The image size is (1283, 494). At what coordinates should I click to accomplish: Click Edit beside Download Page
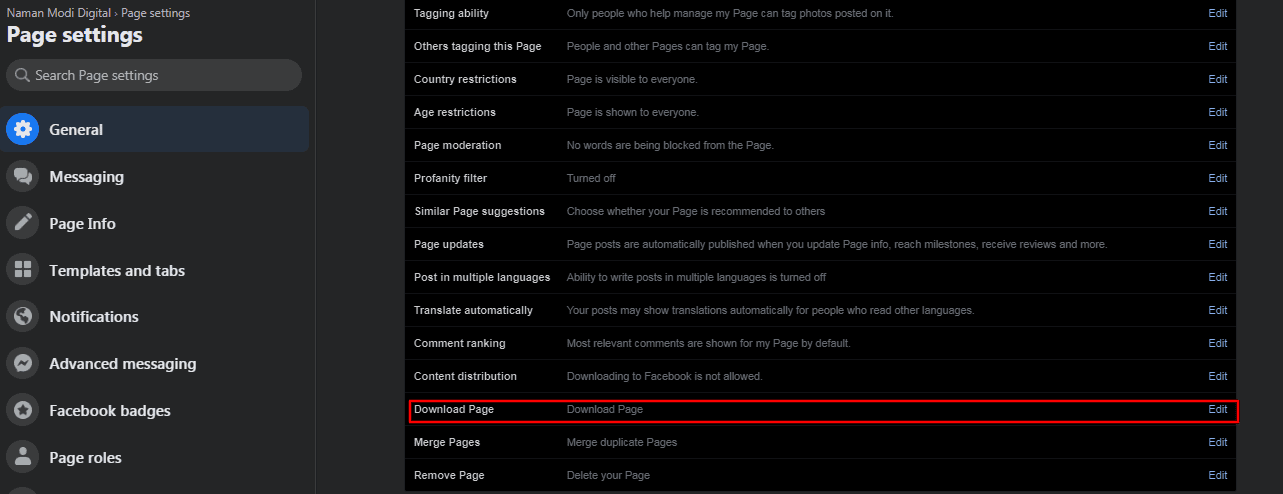click(1217, 409)
